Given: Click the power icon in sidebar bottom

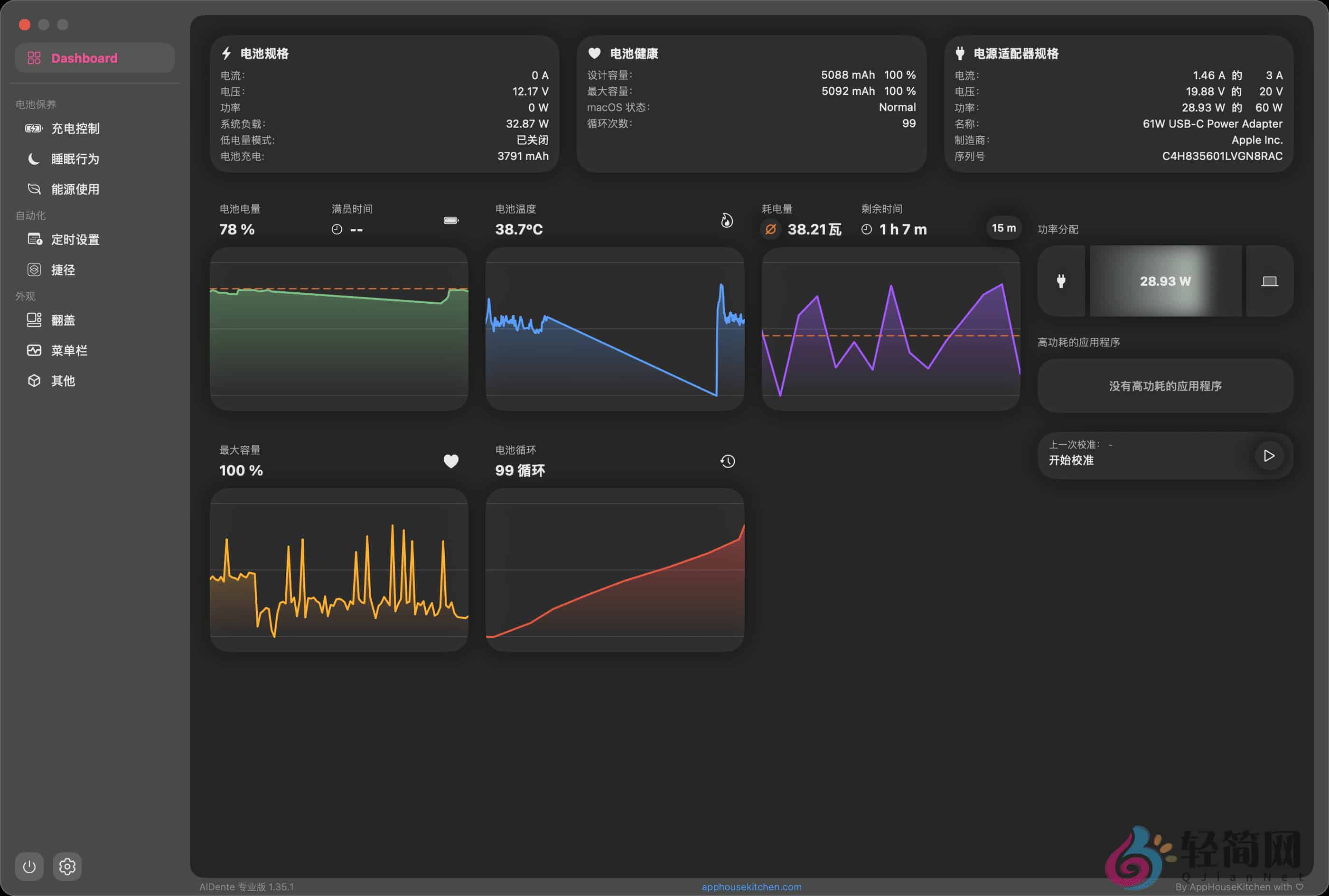Looking at the screenshot, I should pos(29,867).
